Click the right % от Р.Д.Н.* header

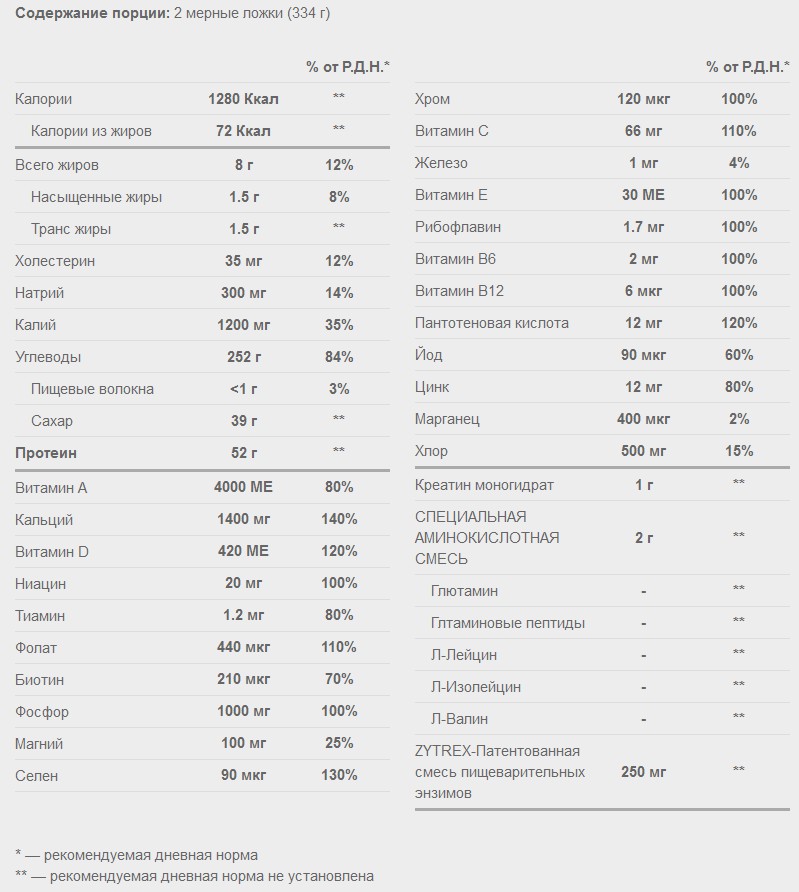748,67
